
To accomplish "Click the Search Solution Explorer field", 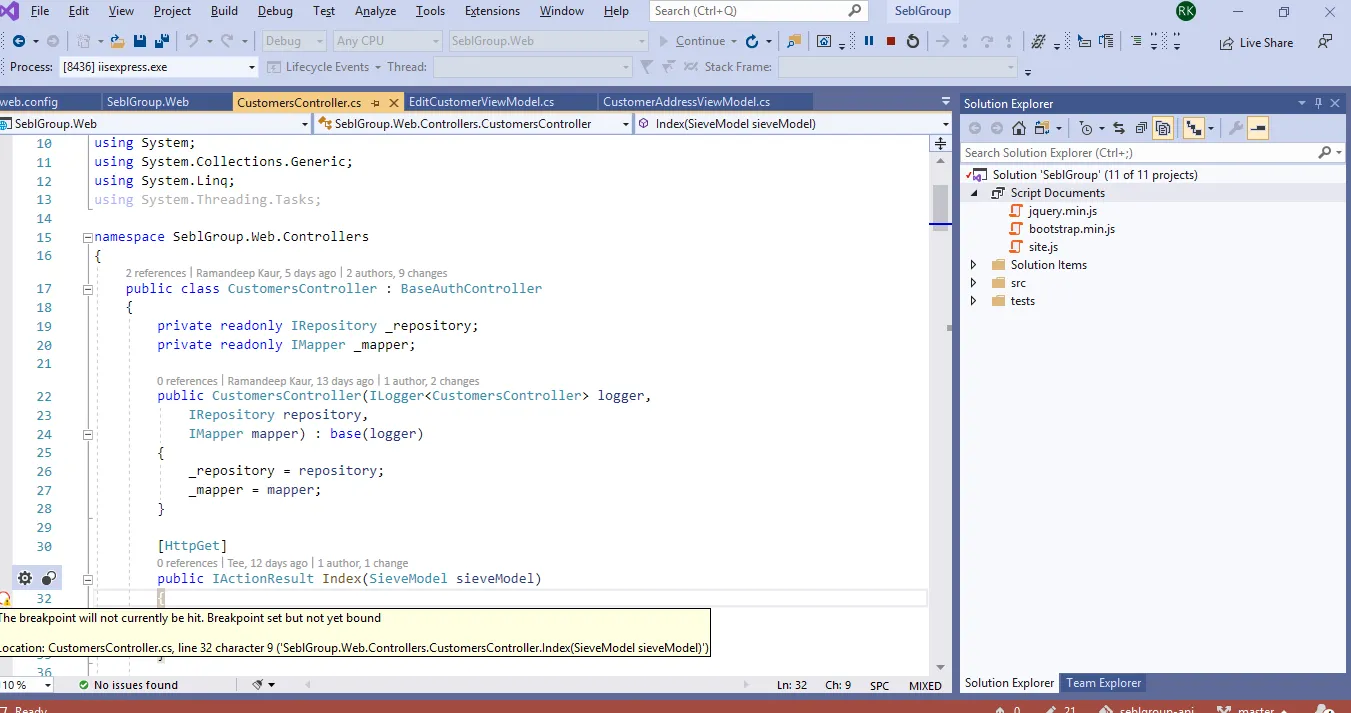I will point(1138,153).
